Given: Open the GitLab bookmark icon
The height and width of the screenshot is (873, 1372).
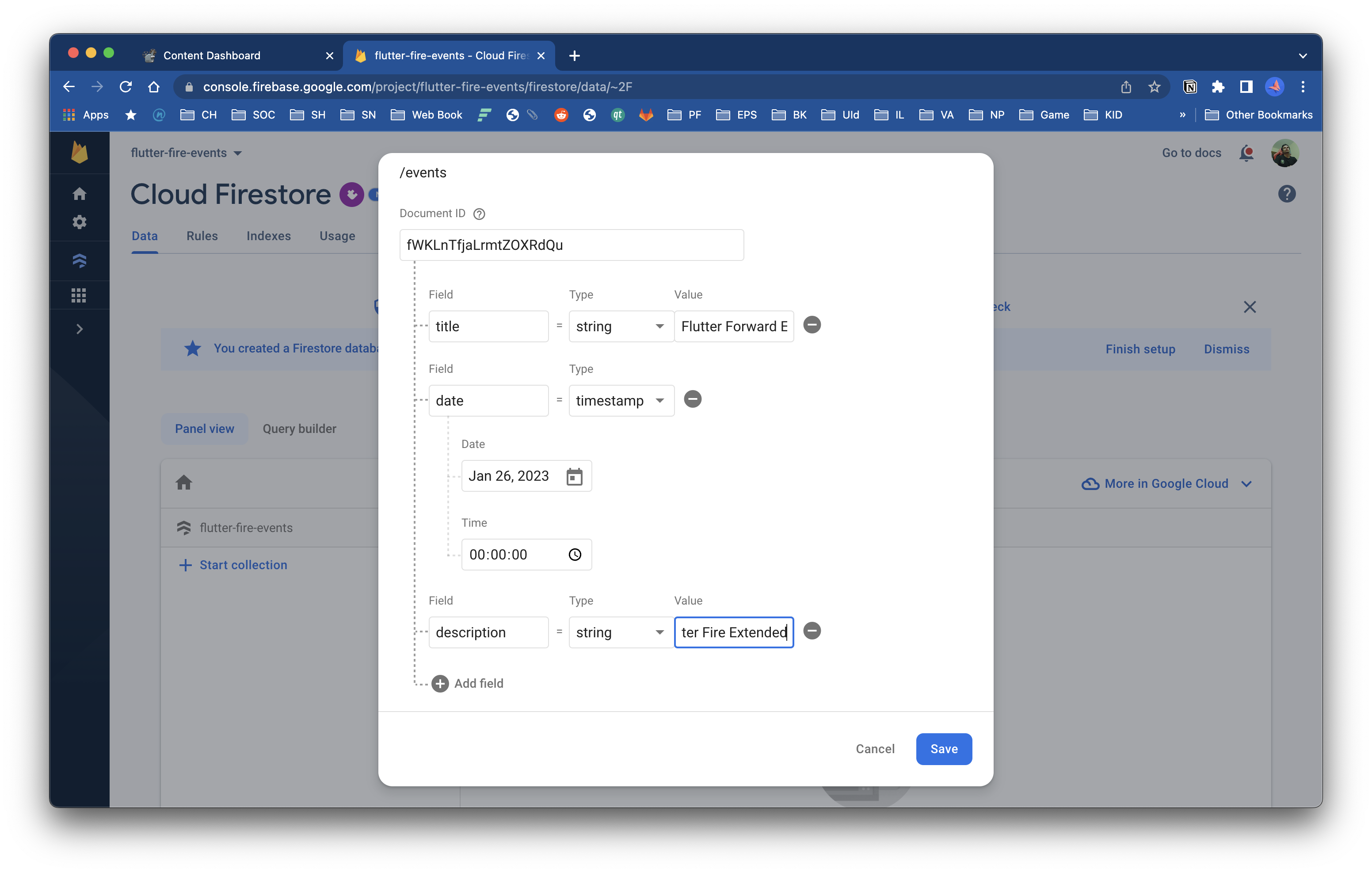Looking at the screenshot, I should (645, 115).
